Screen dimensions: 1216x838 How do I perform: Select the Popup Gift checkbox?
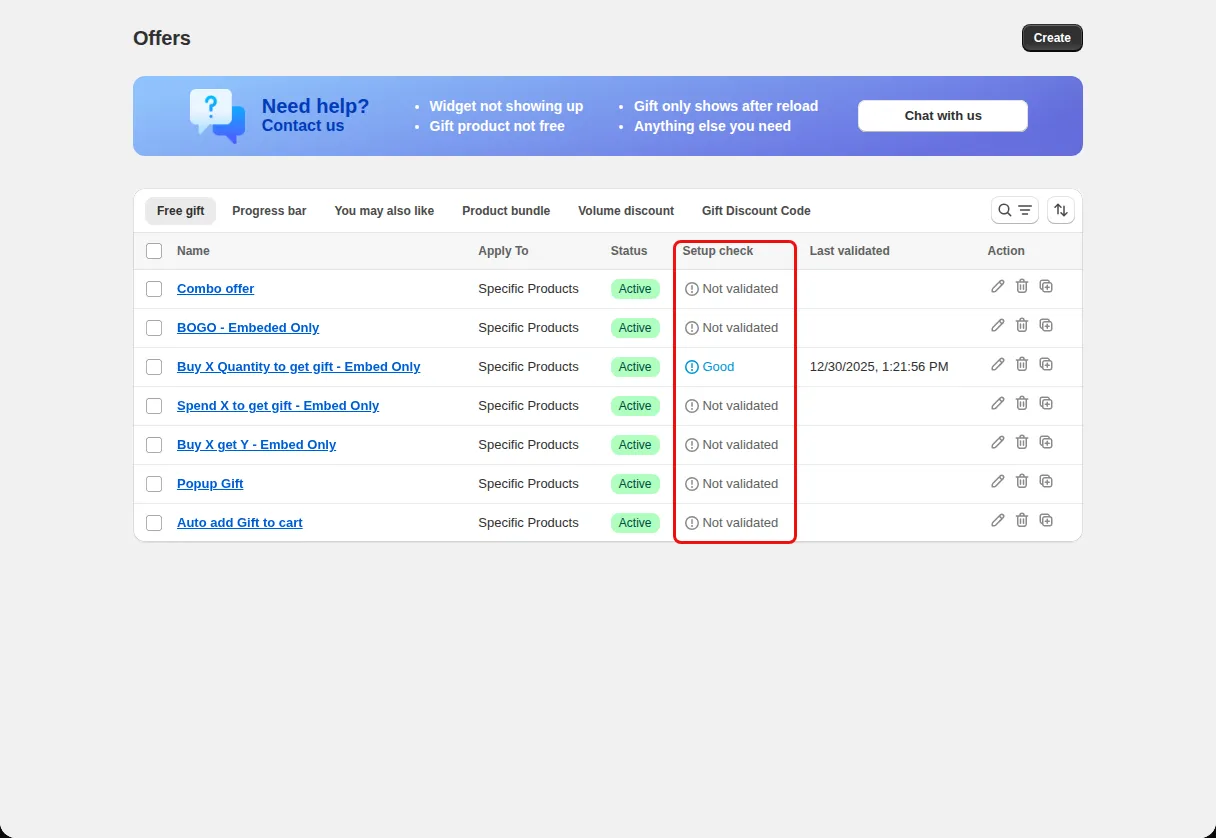click(154, 484)
